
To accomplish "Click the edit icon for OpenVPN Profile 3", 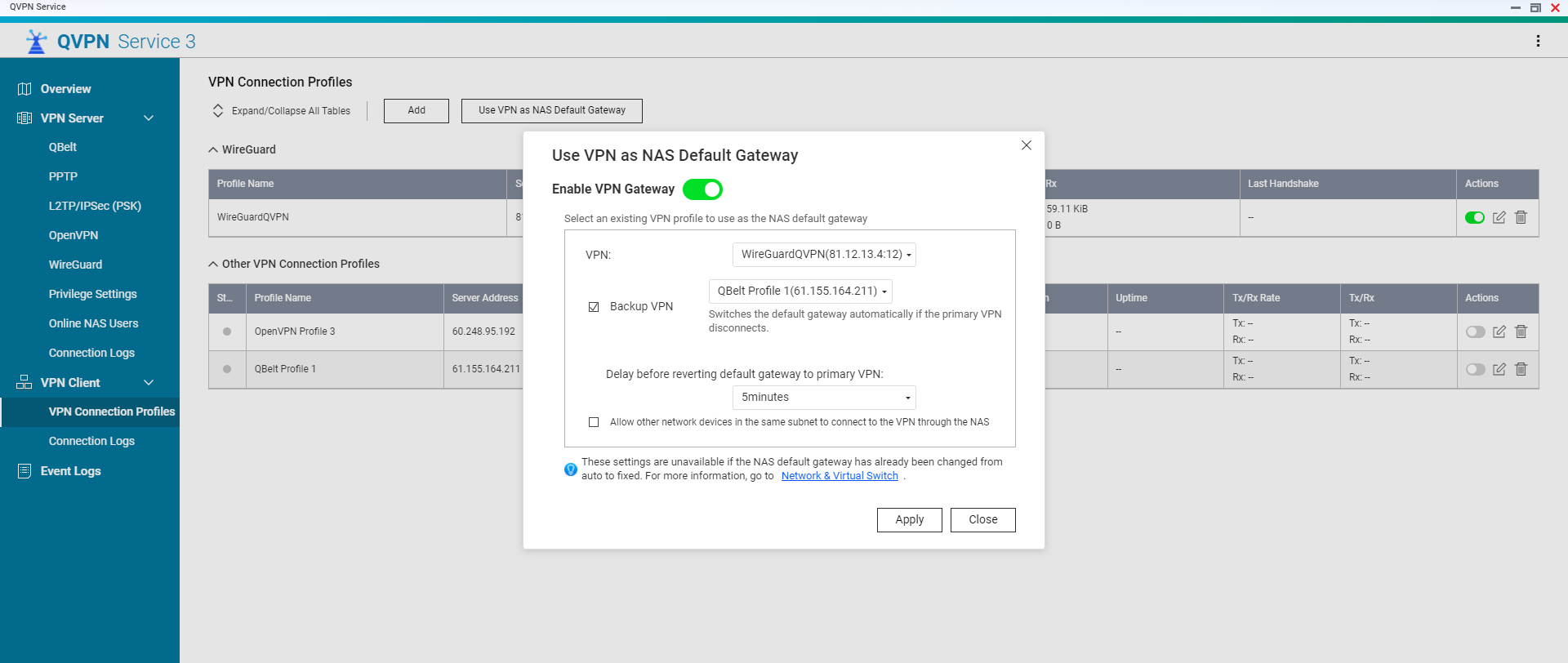I will pyautogui.click(x=1499, y=331).
